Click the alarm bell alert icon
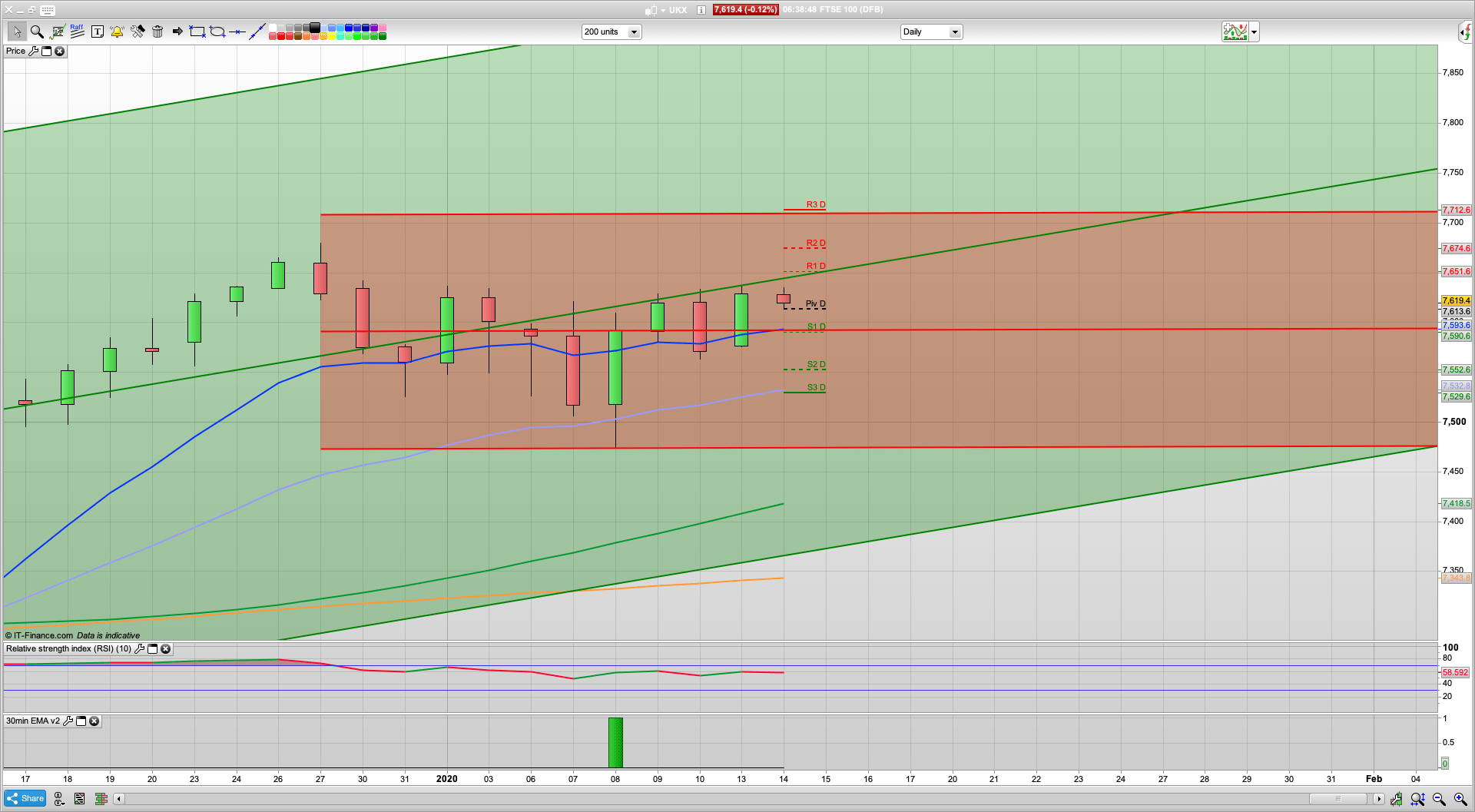 pos(117,31)
